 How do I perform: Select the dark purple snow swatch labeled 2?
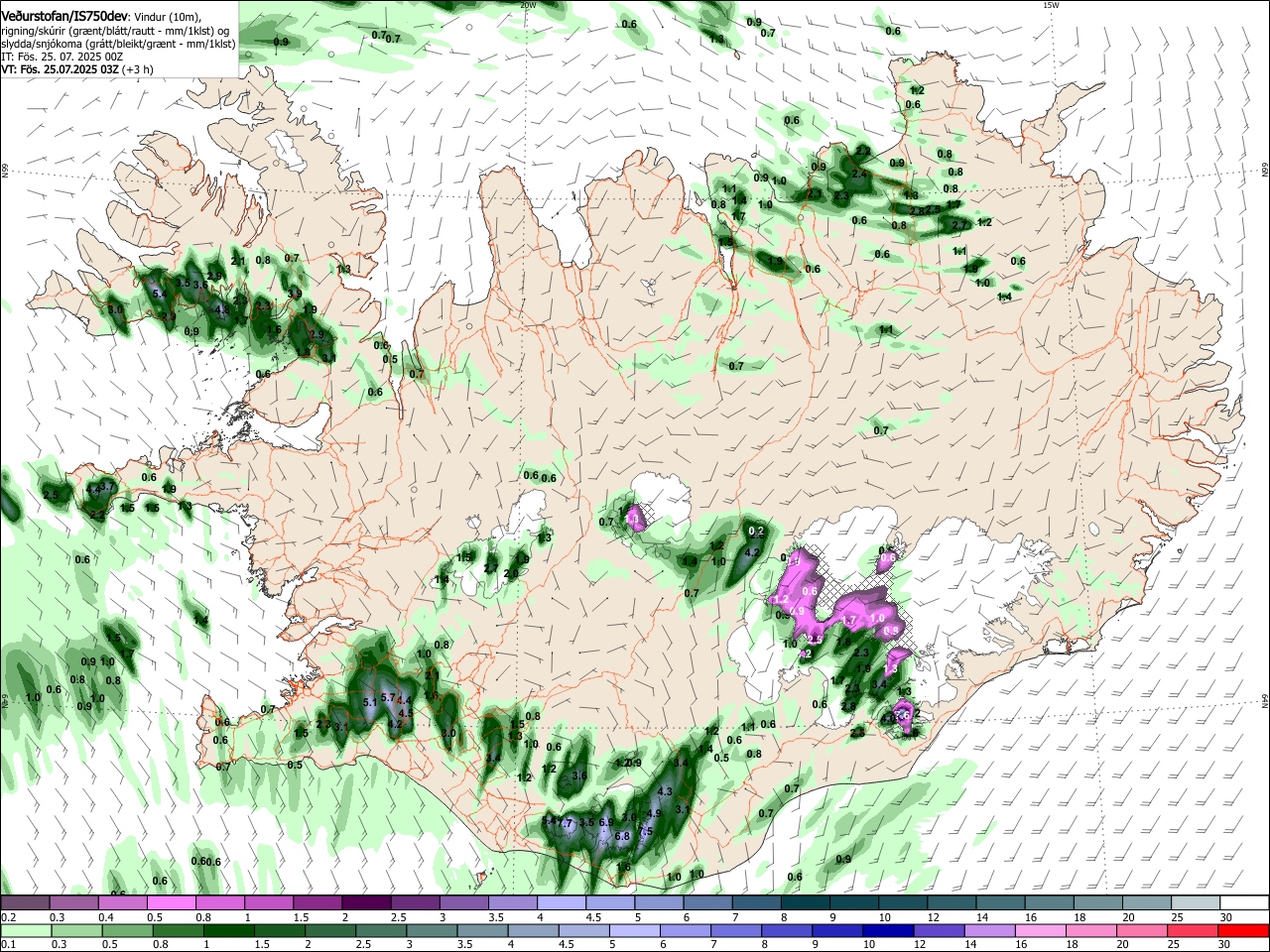tap(365, 902)
